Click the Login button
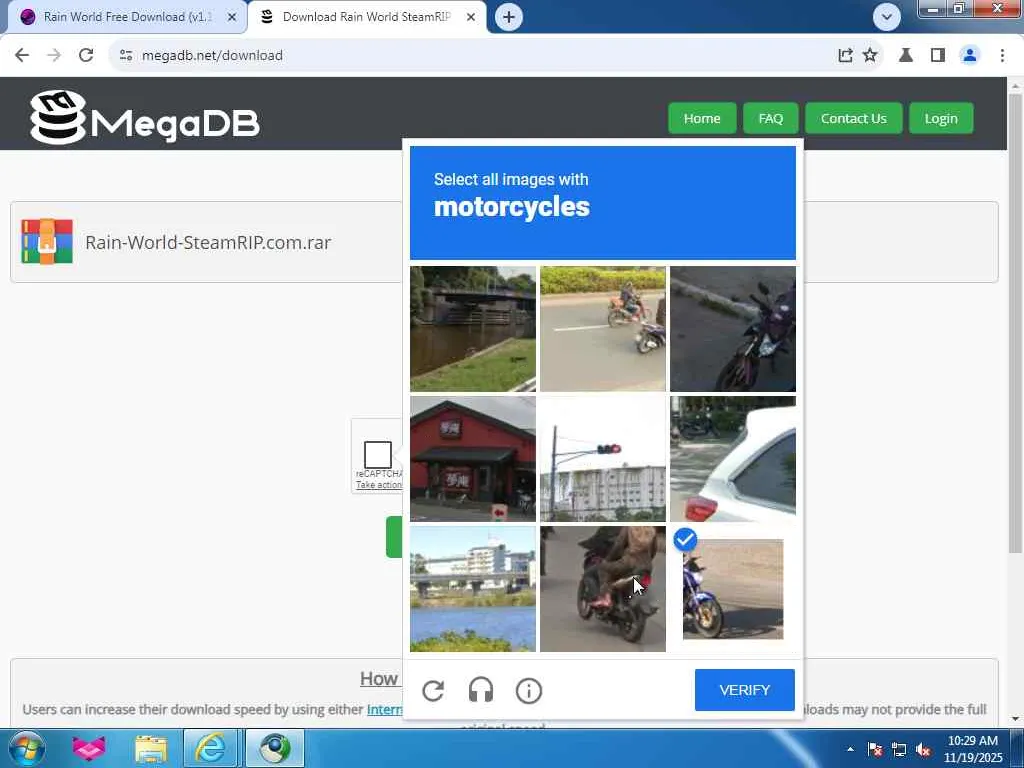Screen dimensions: 1024x768 941,118
